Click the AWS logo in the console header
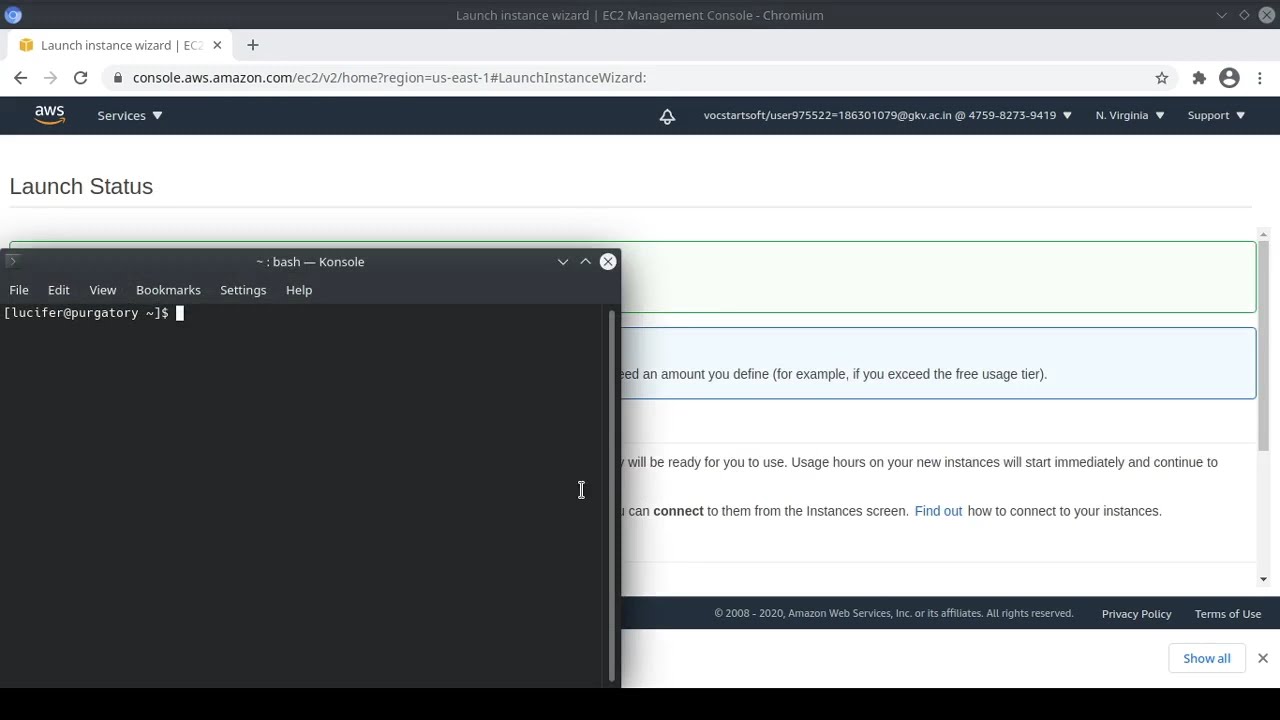This screenshot has width=1280, height=720. coord(49,115)
